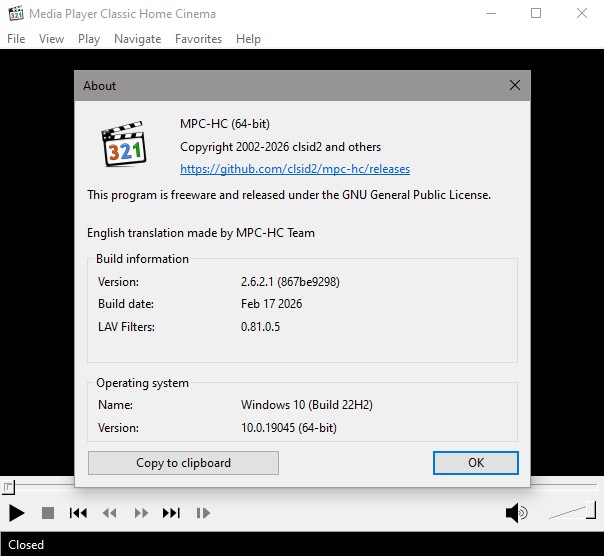Click the fast-forward (increase speed) button
This screenshot has width=604, height=556.
coord(141,513)
